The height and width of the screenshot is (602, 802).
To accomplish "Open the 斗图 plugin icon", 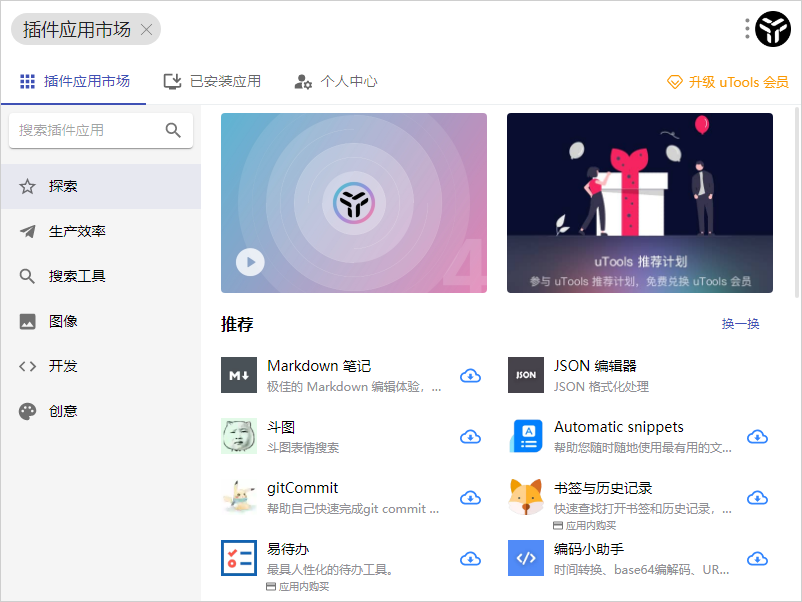I will 239,436.
